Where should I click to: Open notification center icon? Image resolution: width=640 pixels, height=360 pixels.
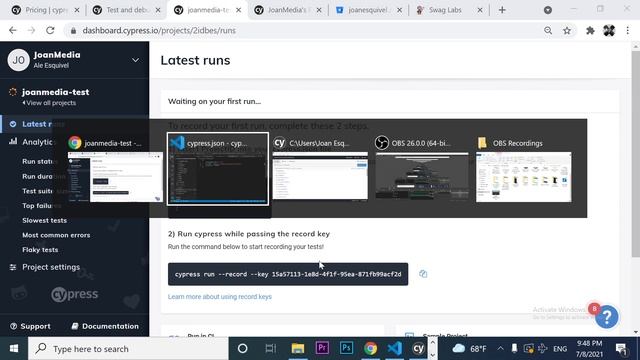pyautogui.click(x=621, y=349)
